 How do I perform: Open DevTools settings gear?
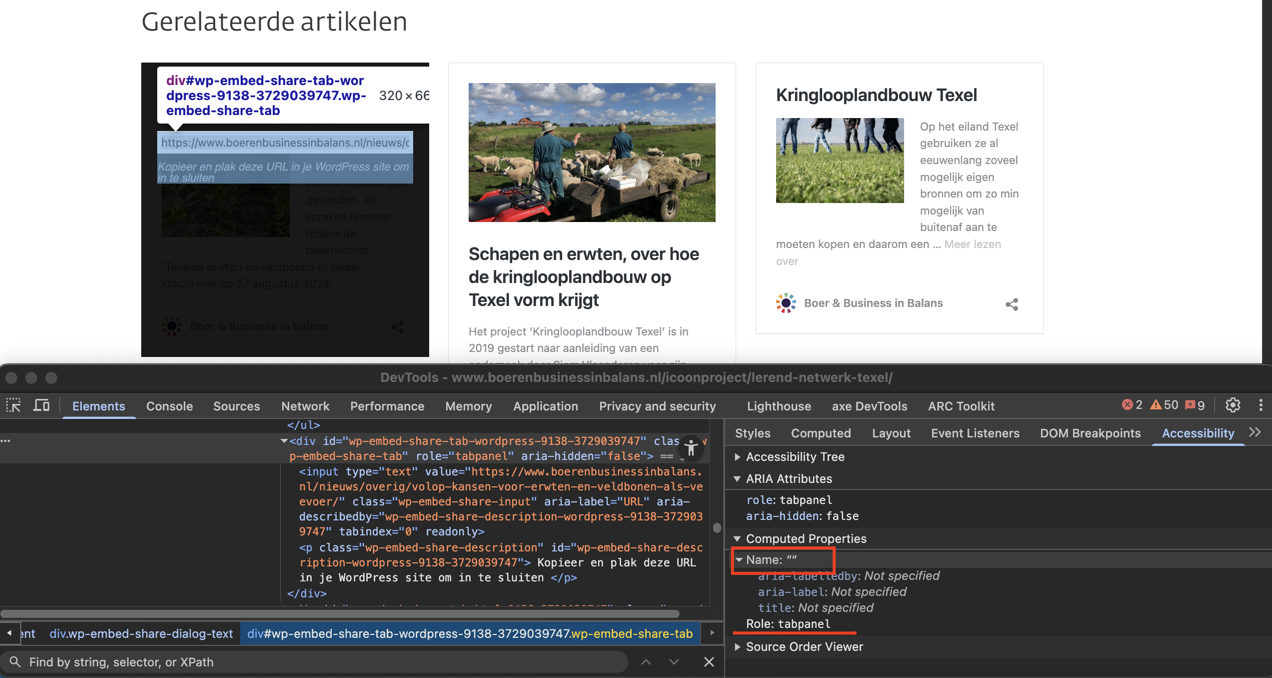point(1233,405)
